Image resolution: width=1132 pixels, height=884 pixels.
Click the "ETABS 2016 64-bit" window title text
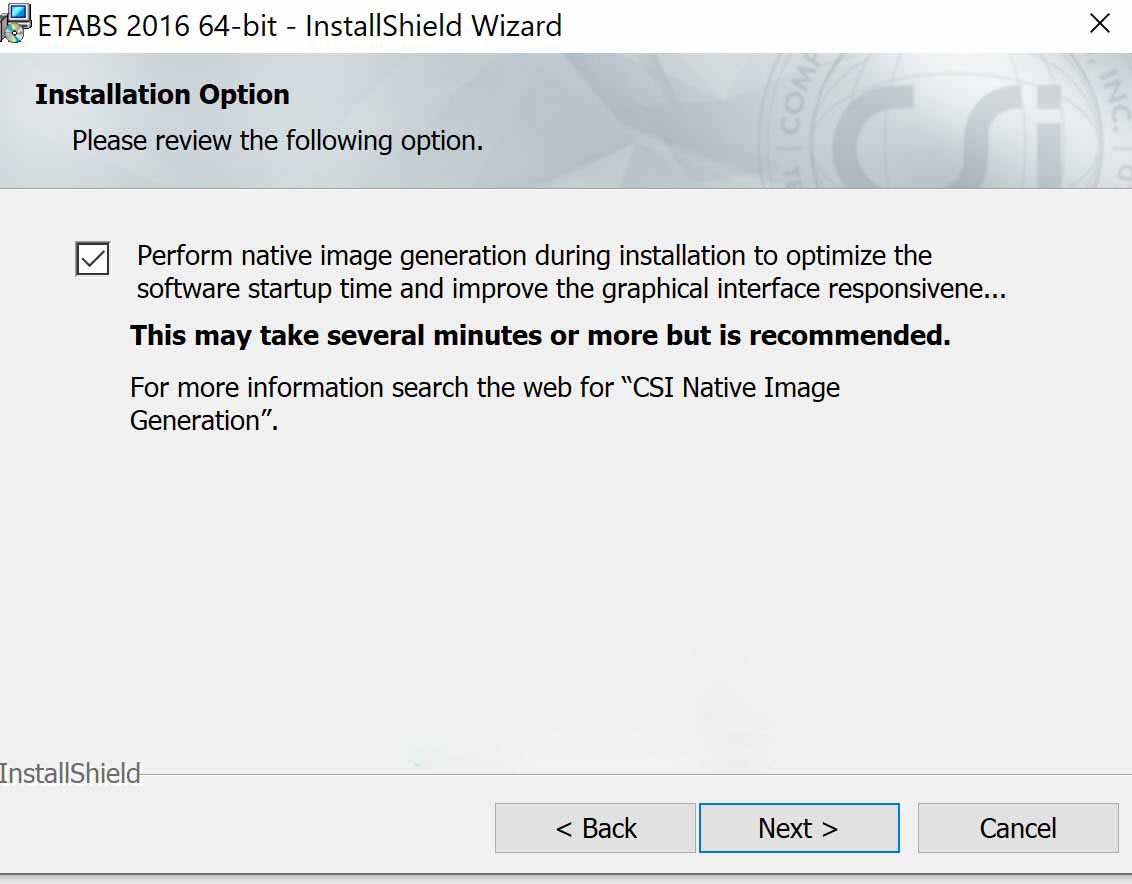[157, 25]
